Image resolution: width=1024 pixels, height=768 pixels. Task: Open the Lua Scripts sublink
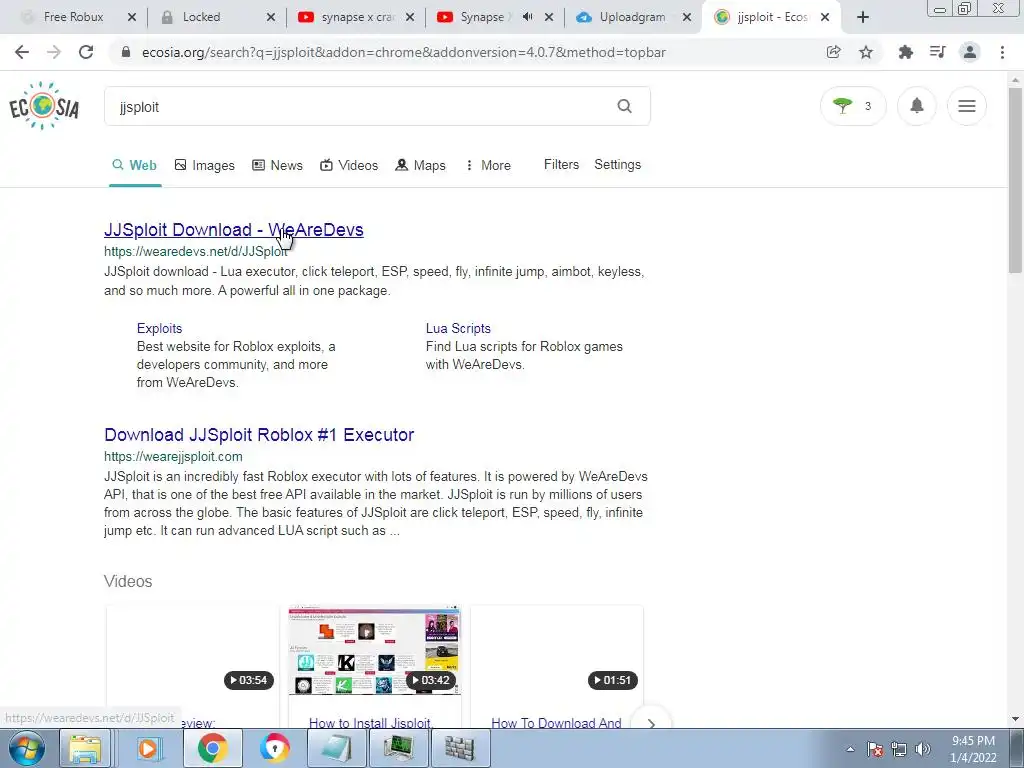[x=458, y=328]
